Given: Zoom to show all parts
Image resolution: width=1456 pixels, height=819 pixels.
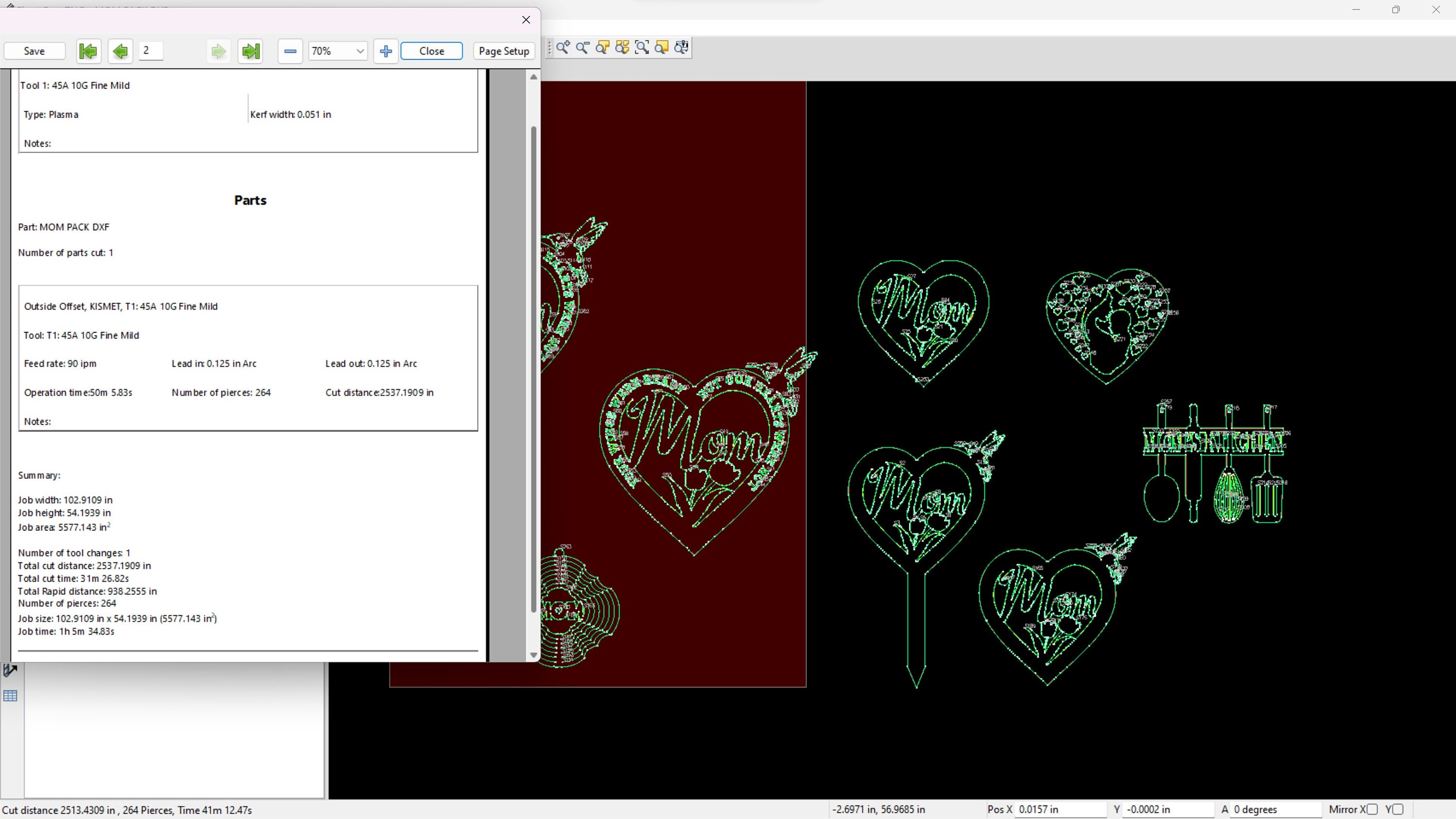Looking at the screenshot, I should [x=622, y=48].
